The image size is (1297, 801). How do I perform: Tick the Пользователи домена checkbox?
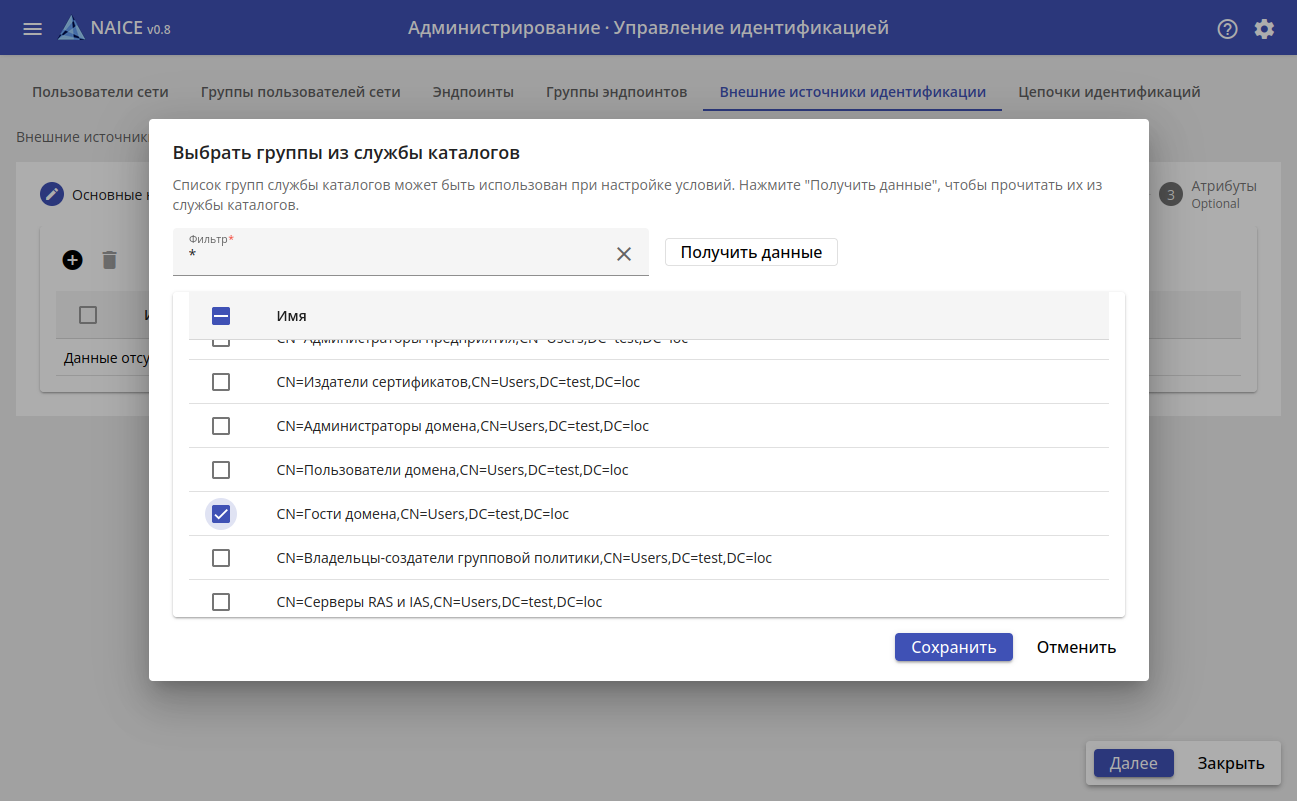point(221,470)
